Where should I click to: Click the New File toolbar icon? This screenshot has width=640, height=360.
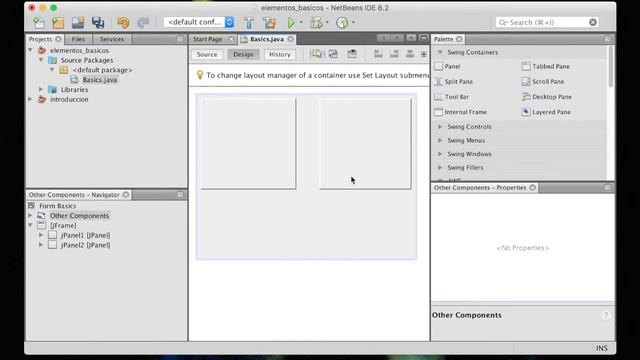click(39, 22)
